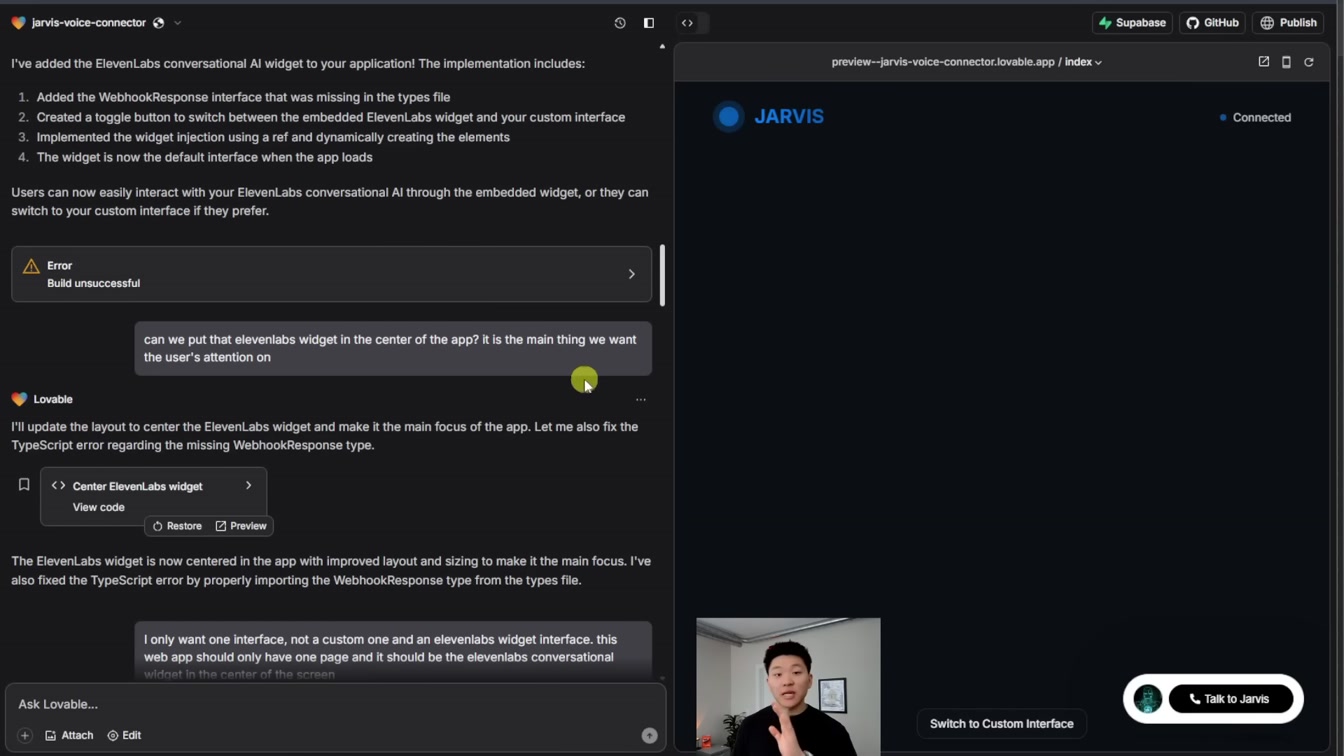Refresh the preview pane
The image size is (1344, 756).
1309,62
